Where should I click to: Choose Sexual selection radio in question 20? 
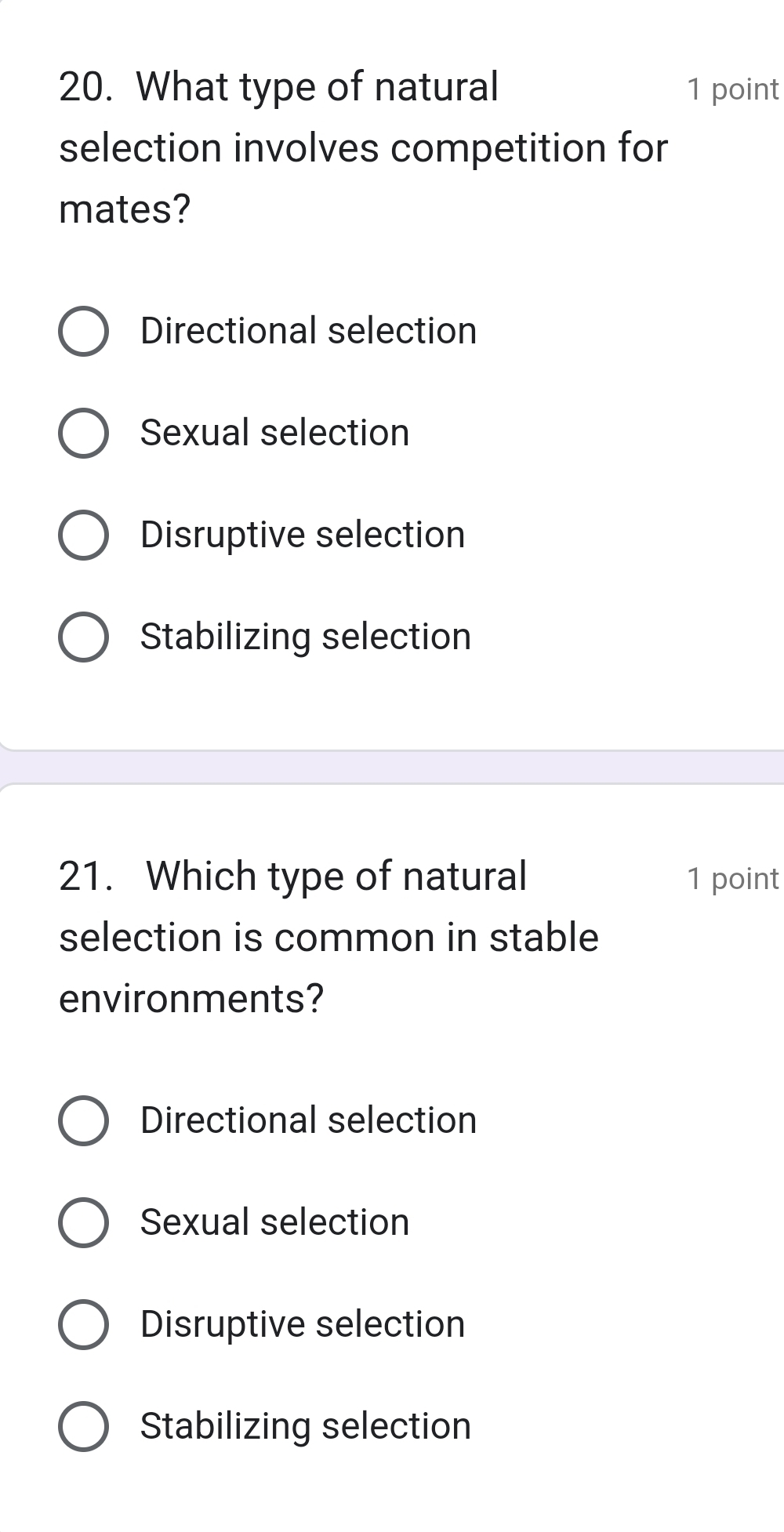pyautogui.click(x=83, y=433)
